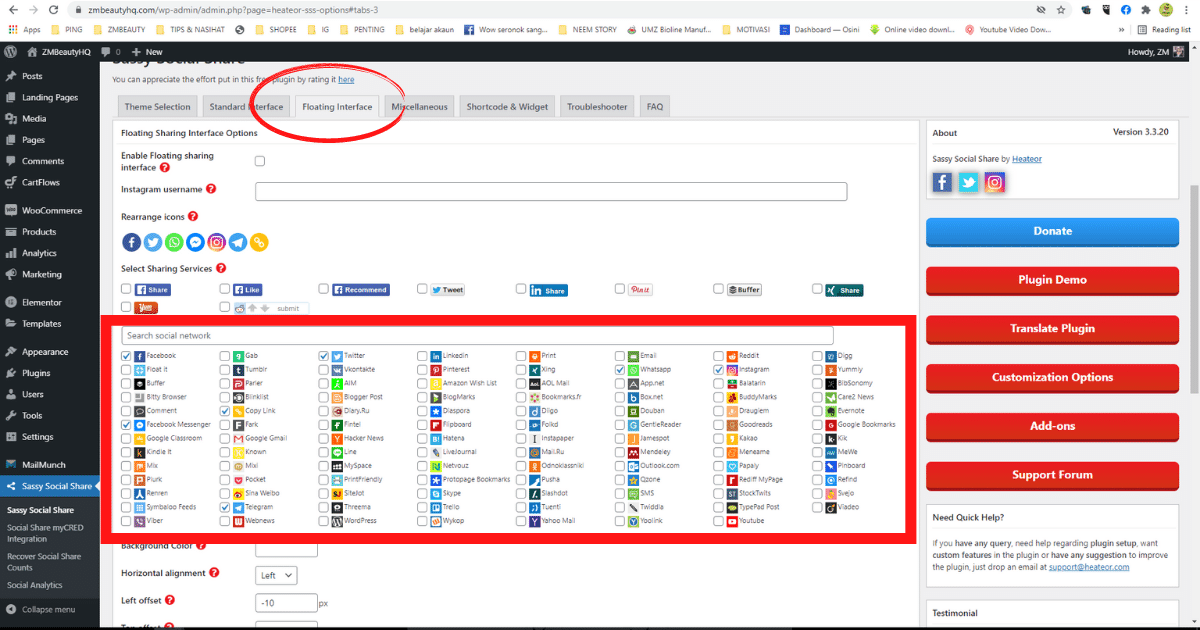This screenshot has width=1200, height=630.
Task: Click the Left offset value field
Action: [x=286, y=603]
